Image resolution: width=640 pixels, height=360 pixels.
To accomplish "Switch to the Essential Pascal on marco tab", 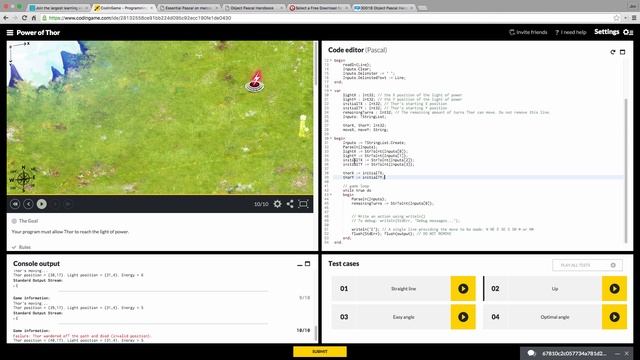I will point(189,8).
